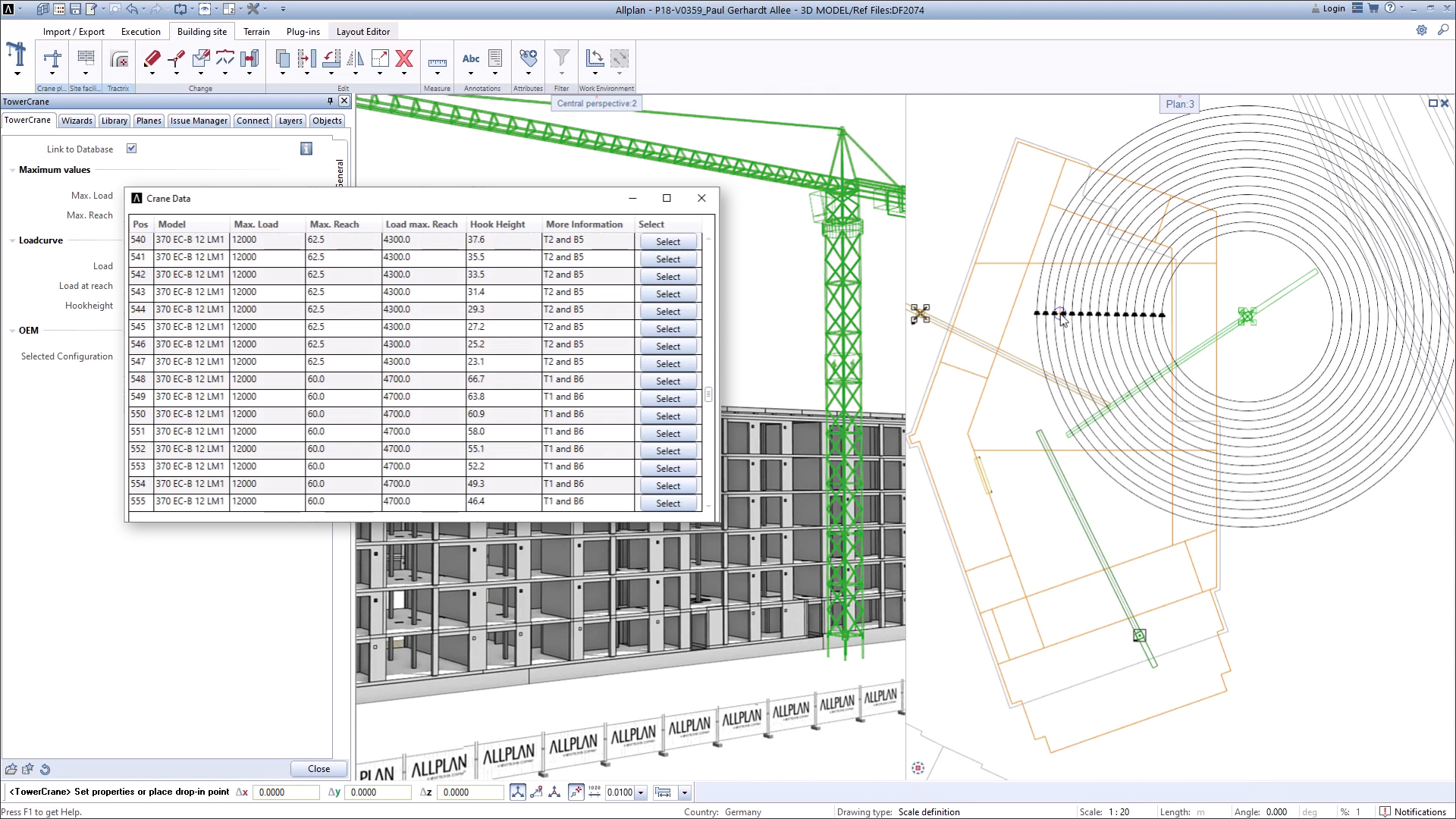
Task: Click the track line length icon beside 0.0100
Action: point(595,792)
